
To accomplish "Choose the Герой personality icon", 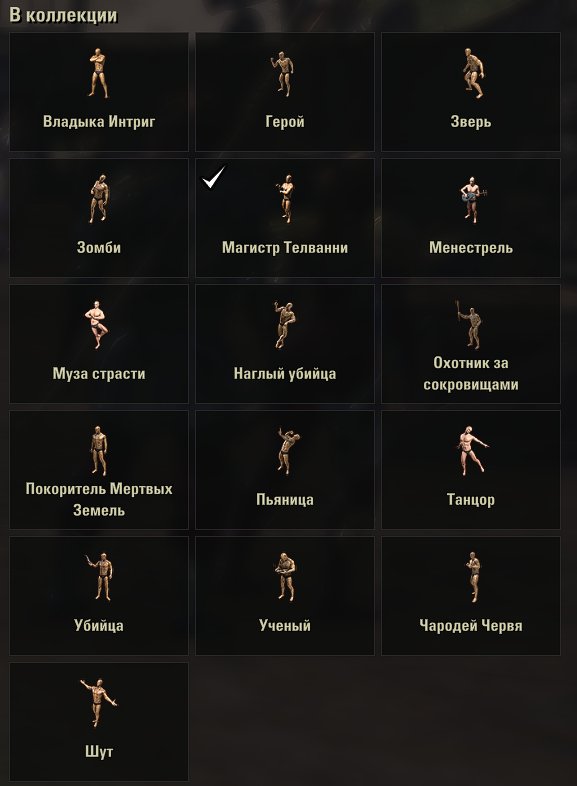I will pyautogui.click(x=285, y=73).
